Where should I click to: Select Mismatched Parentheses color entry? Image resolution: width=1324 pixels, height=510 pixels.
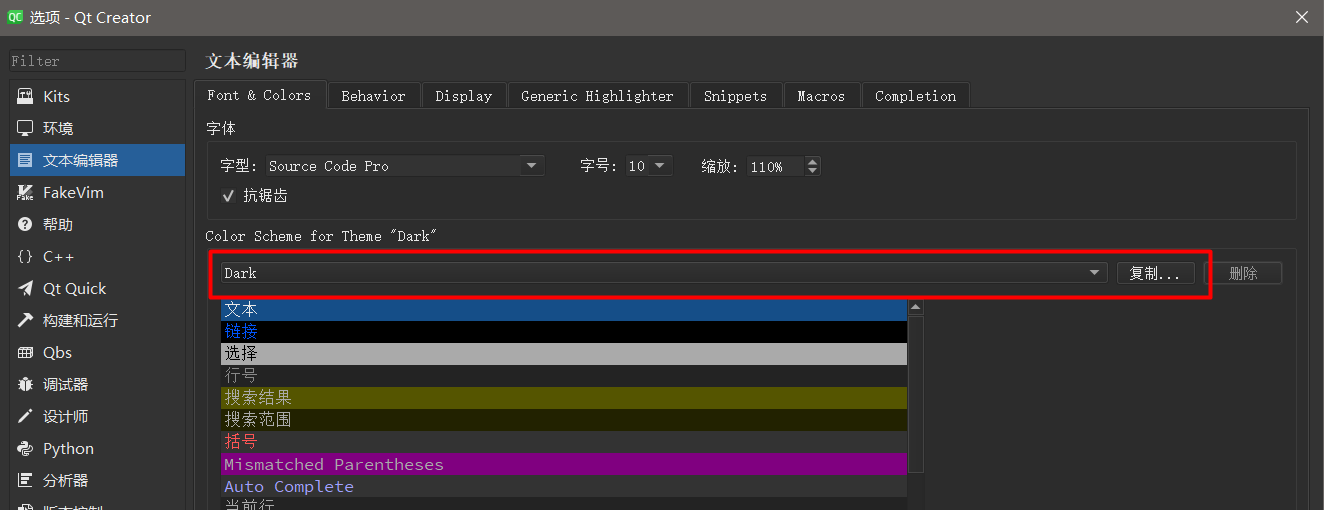pyautogui.click(x=564, y=464)
